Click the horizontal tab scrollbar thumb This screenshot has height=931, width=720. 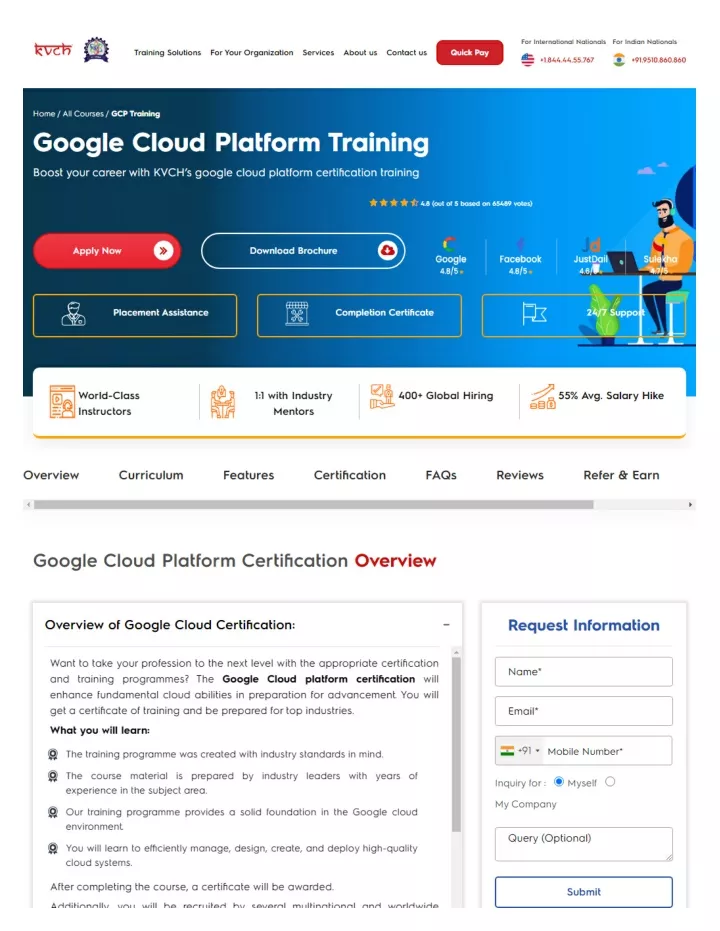[x=313, y=505]
